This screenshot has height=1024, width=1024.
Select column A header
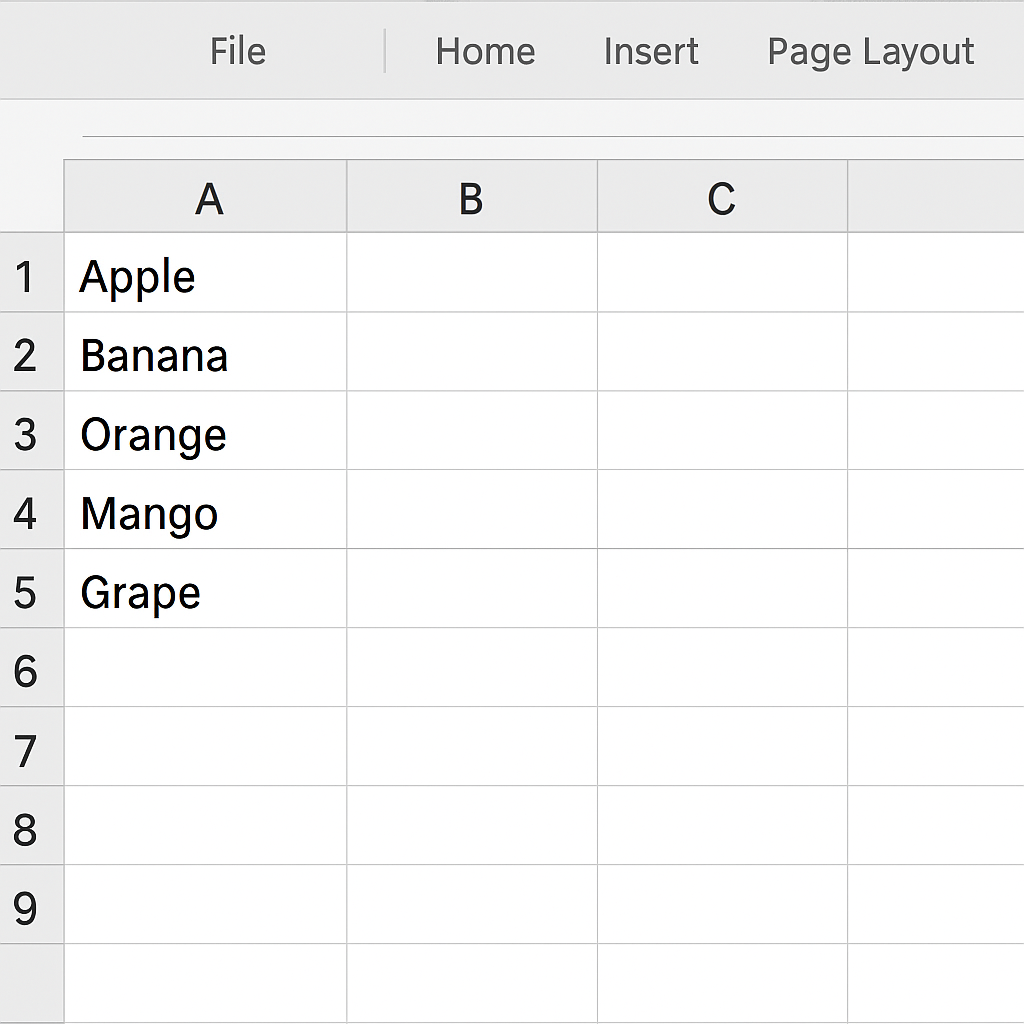(x=206, y=196)
